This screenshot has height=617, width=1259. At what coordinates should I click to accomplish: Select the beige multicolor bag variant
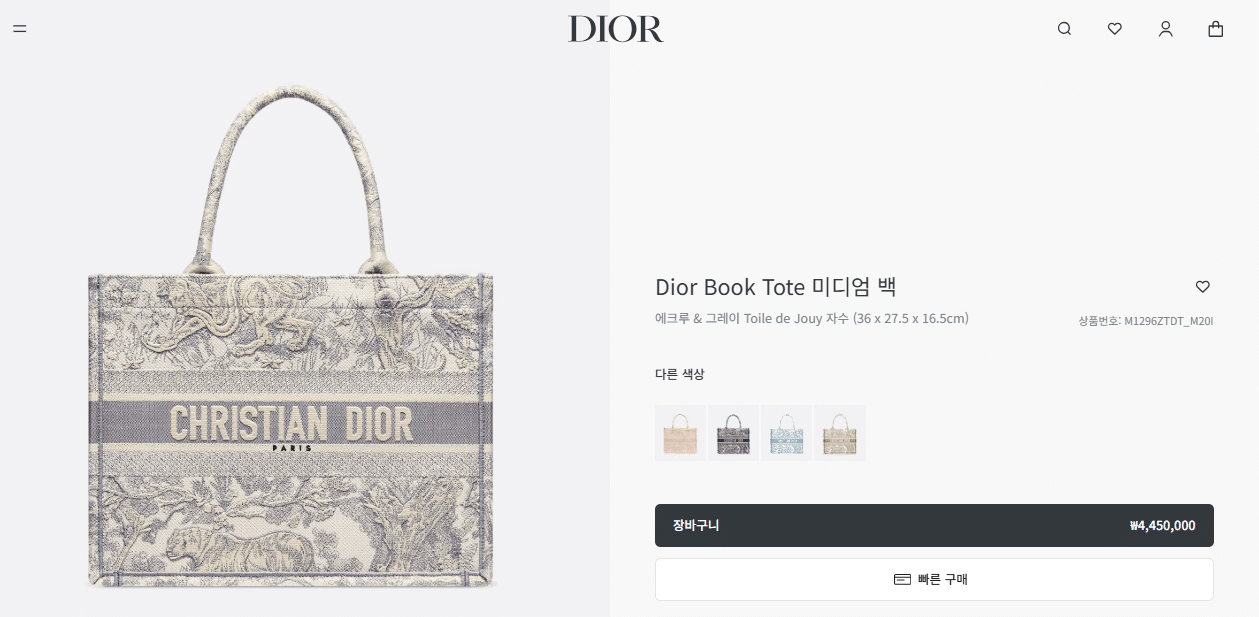(840, 433)
